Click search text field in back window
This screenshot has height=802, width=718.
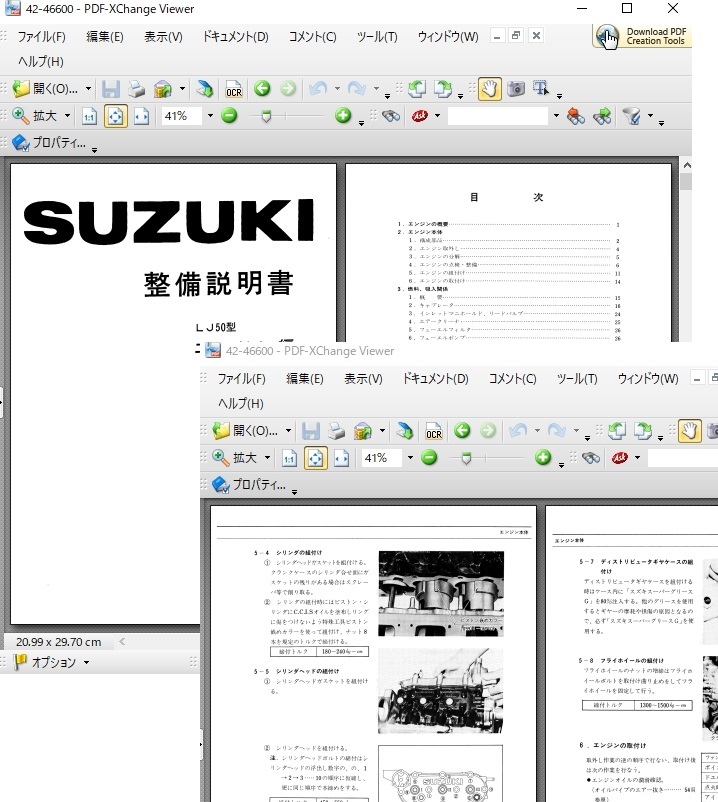498,116
